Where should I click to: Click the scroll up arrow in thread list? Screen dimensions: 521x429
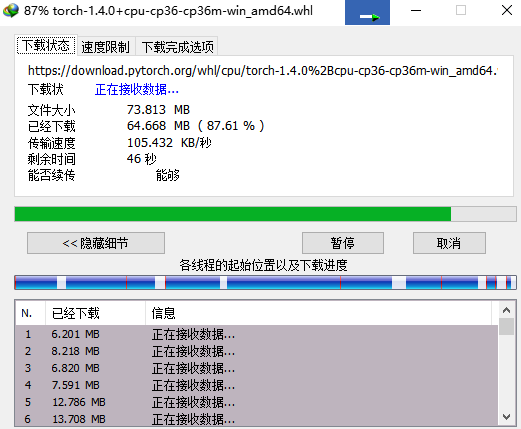(x=506, y=310)
